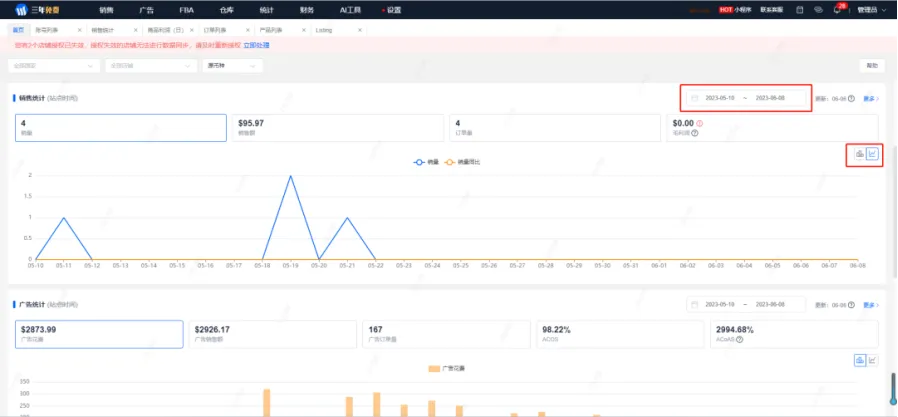Toggle the orange 销量同比 legend series
Viewport: 898px width, 417px height.
(x=462, y=162)
